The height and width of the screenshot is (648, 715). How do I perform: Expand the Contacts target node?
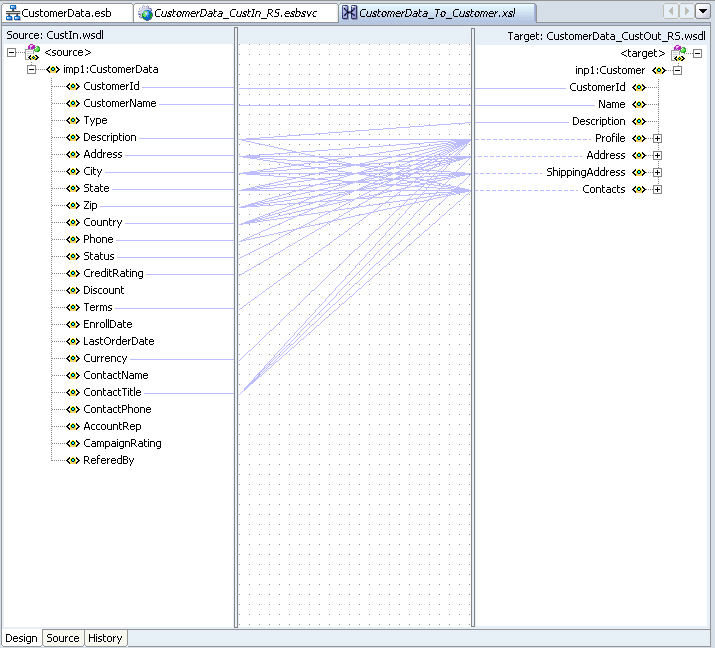tap(657, 190)
